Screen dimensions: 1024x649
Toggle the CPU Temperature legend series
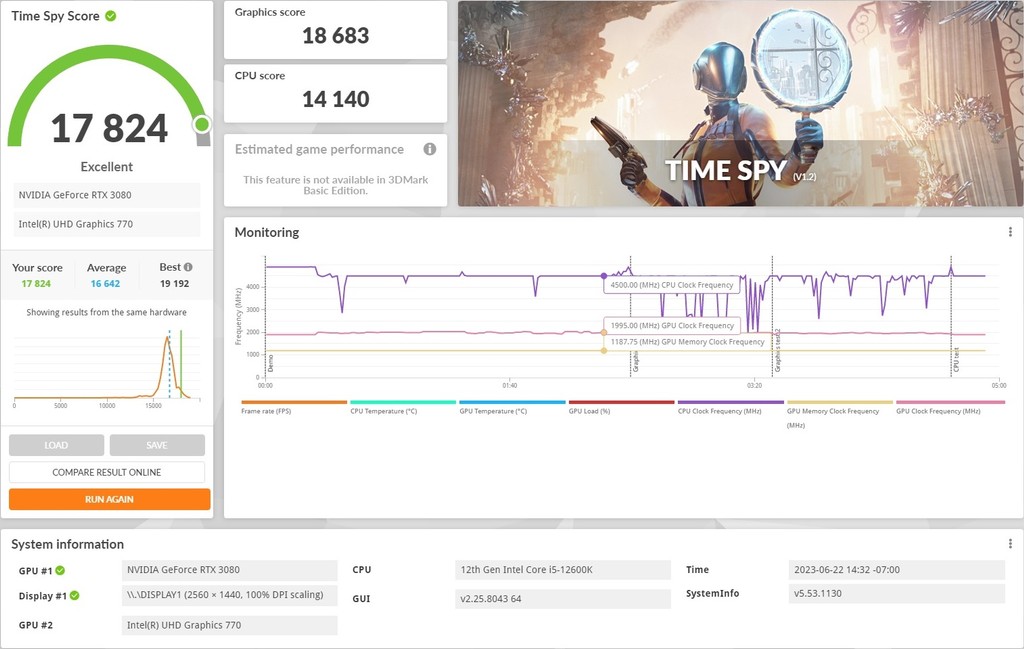pos(383,411)
